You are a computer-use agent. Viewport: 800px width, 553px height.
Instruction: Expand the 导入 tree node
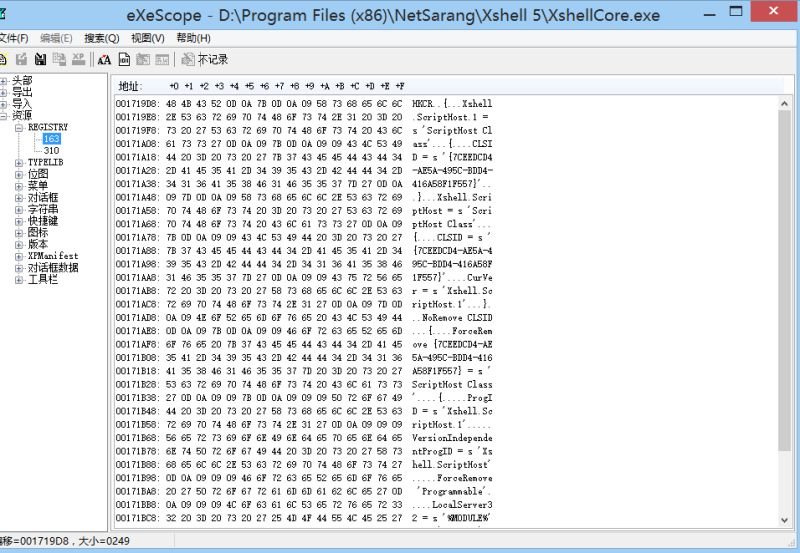(x=4, y=105)
